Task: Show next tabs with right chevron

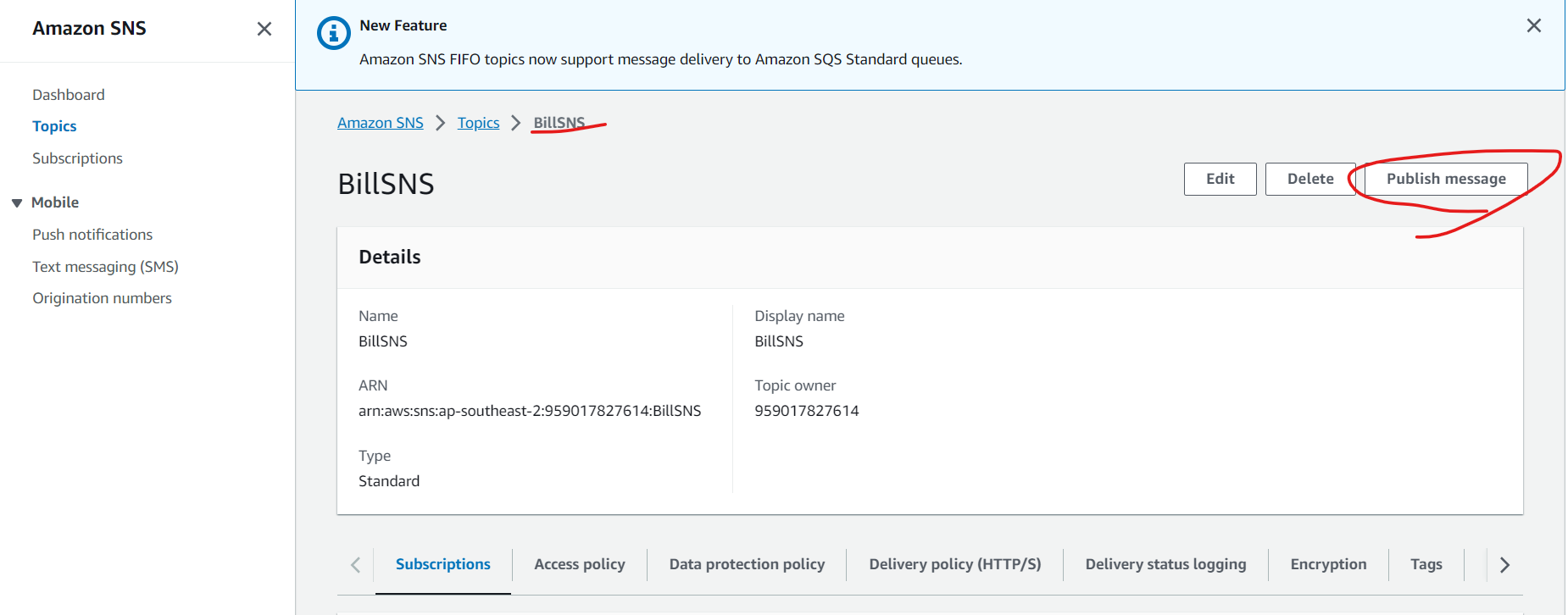Action: point(1504,565)
